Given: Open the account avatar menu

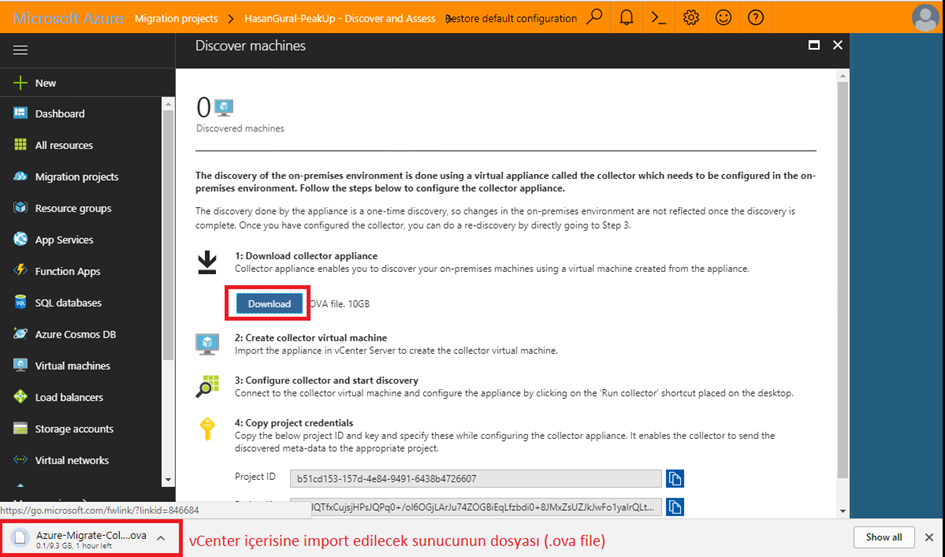Looking at the screenshot, I should [x=925, y=17].
